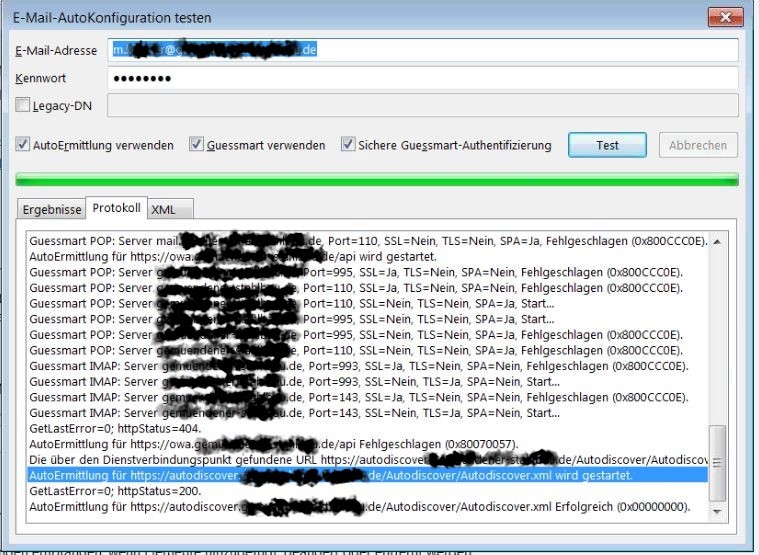This screenshot has height=555, width=759.
Task: Select the 'Die über den Dienstverbindungspunkt gefundene URL' line
Action: point(368,460)
